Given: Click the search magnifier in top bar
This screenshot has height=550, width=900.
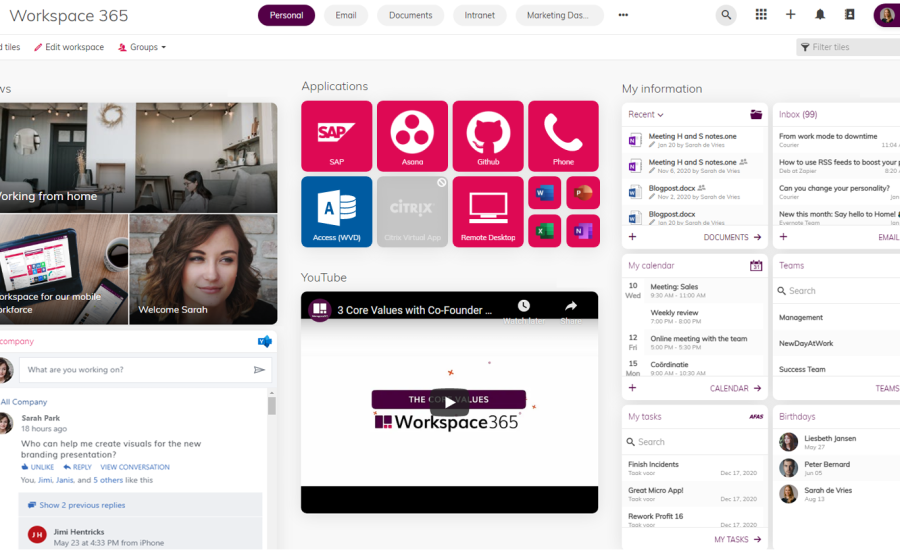Looking at the screenshot, I should click(726, 15).
